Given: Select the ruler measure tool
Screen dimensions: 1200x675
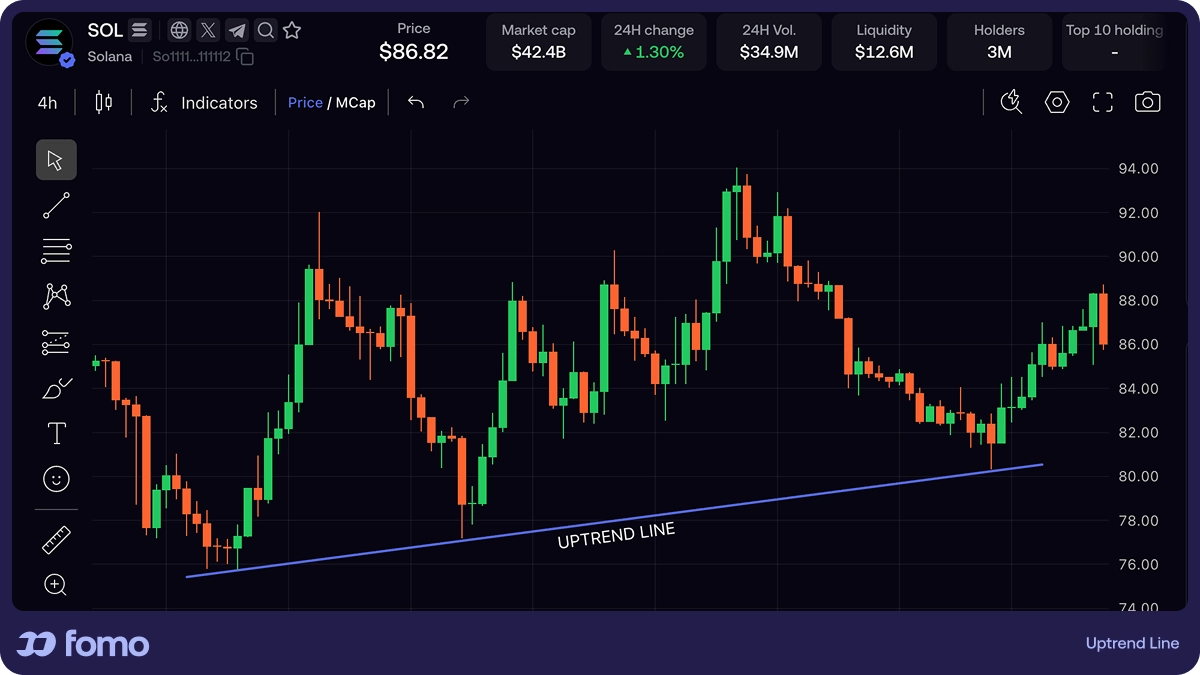Looking at the screenshot, I should 56,540.
